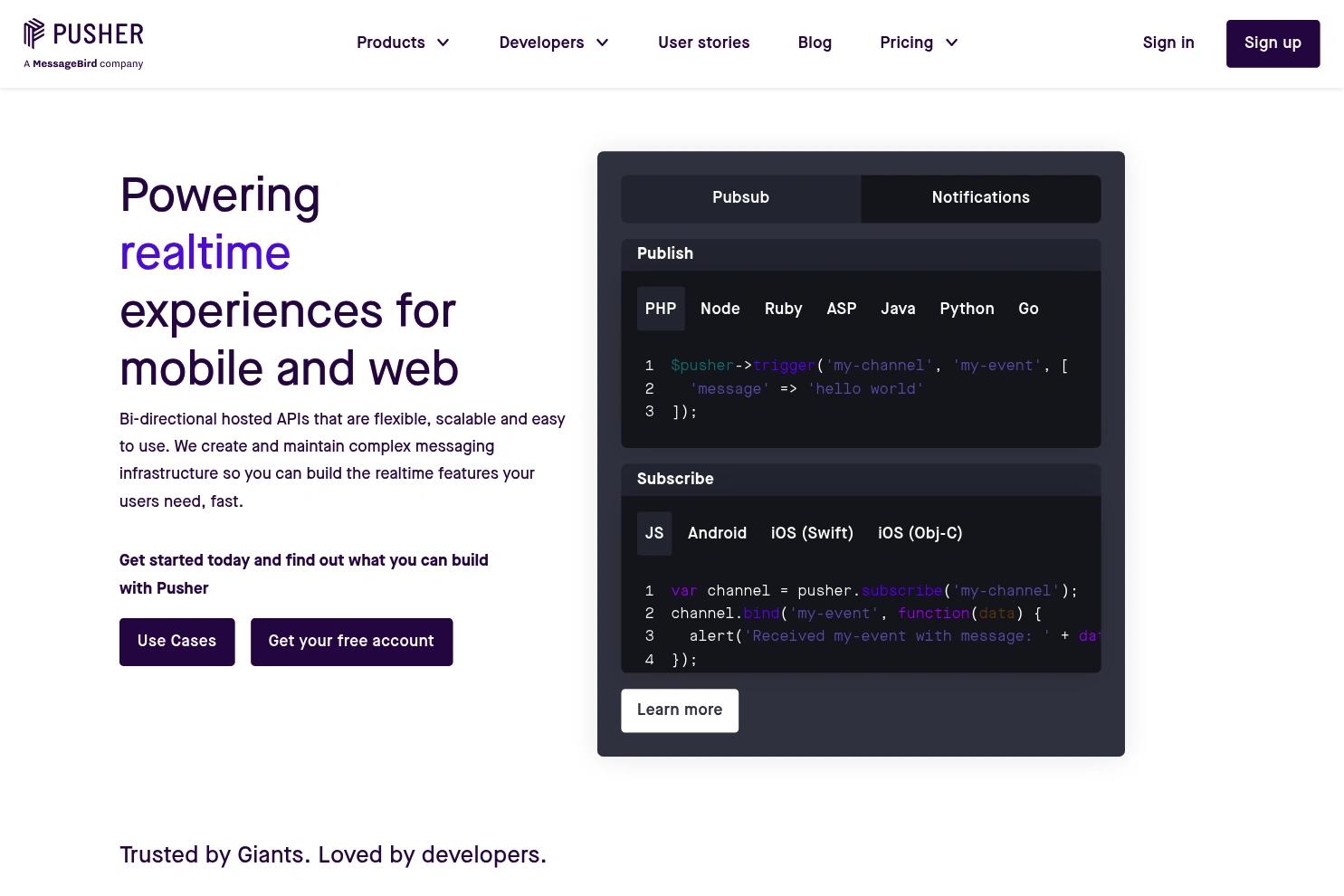Select Go publish language tab
The height and width of the screenshot is (896, 1344).
[x=1028, y=309]
